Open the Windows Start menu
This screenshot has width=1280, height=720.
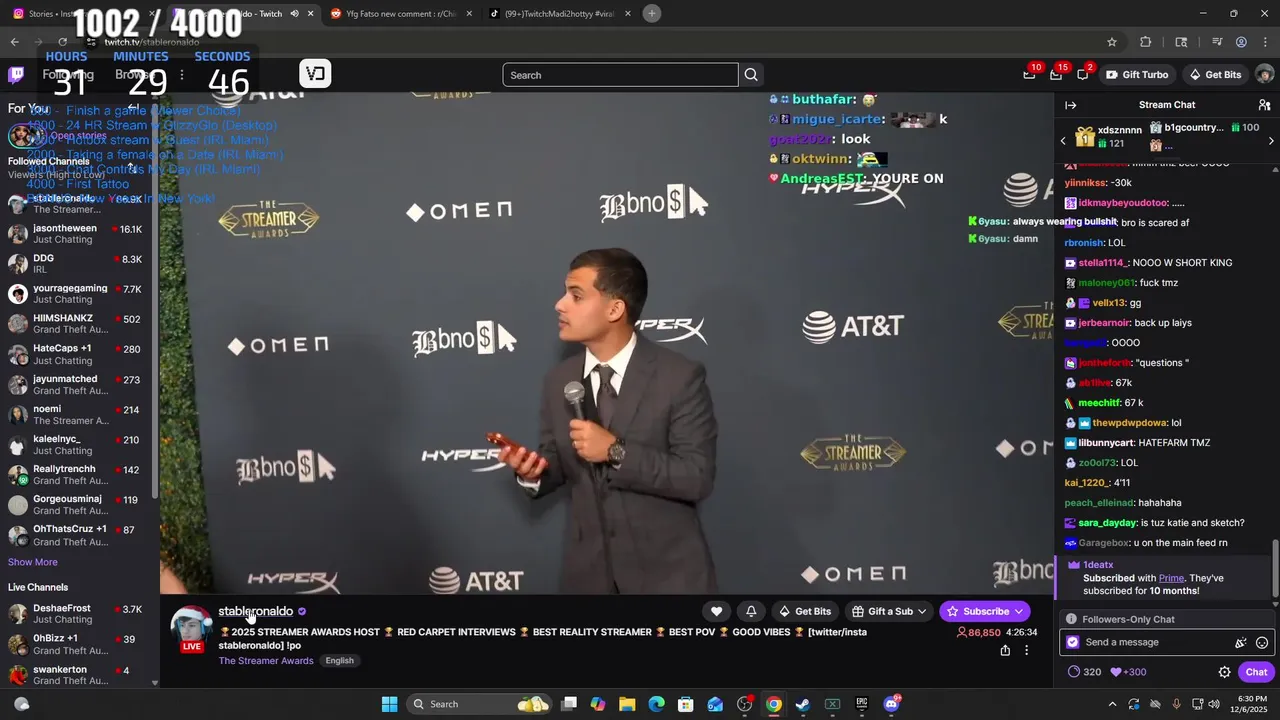pyautogui.click(x=389, y=704)
